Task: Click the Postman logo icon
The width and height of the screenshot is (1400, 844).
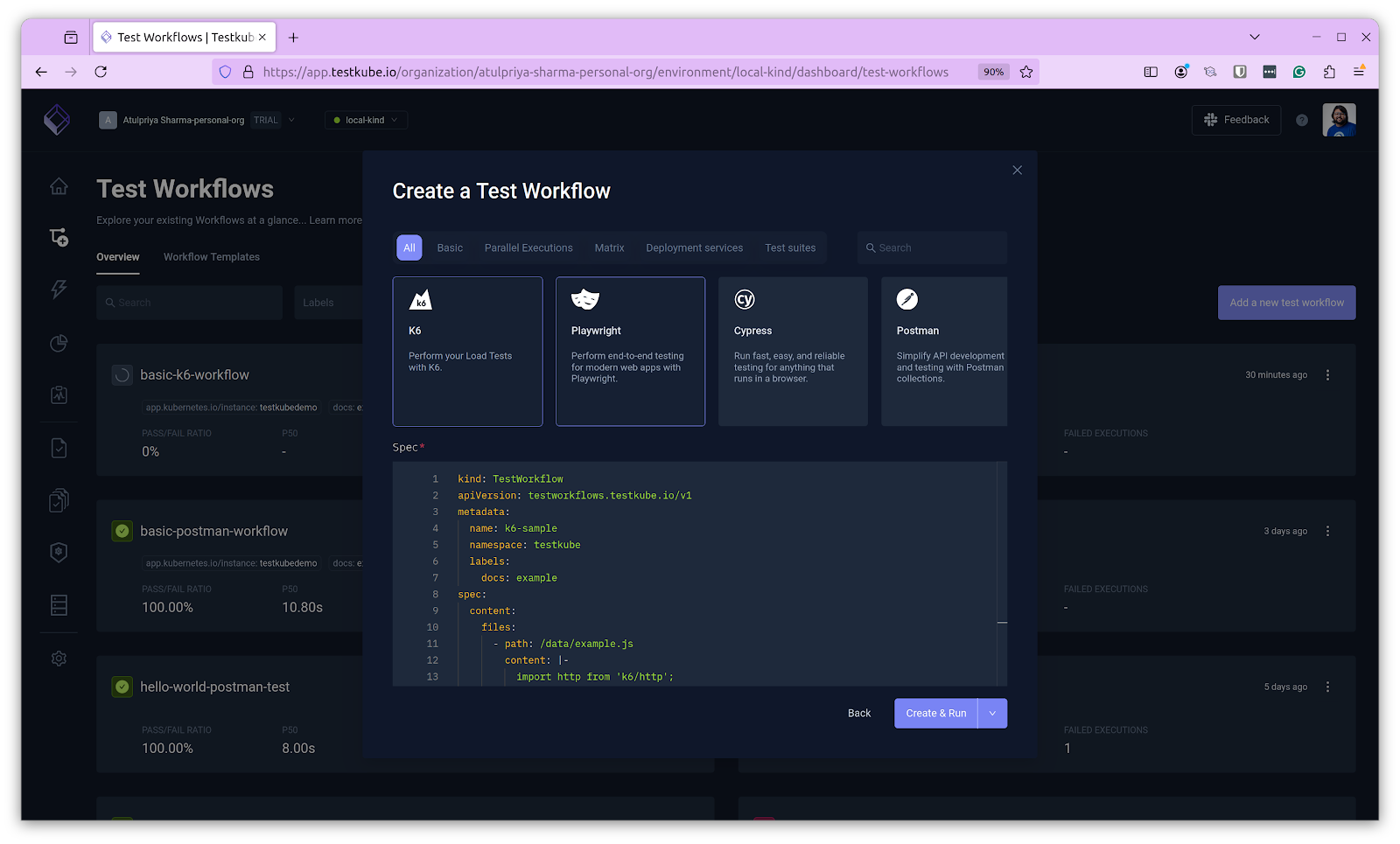Action: [907, 299]
